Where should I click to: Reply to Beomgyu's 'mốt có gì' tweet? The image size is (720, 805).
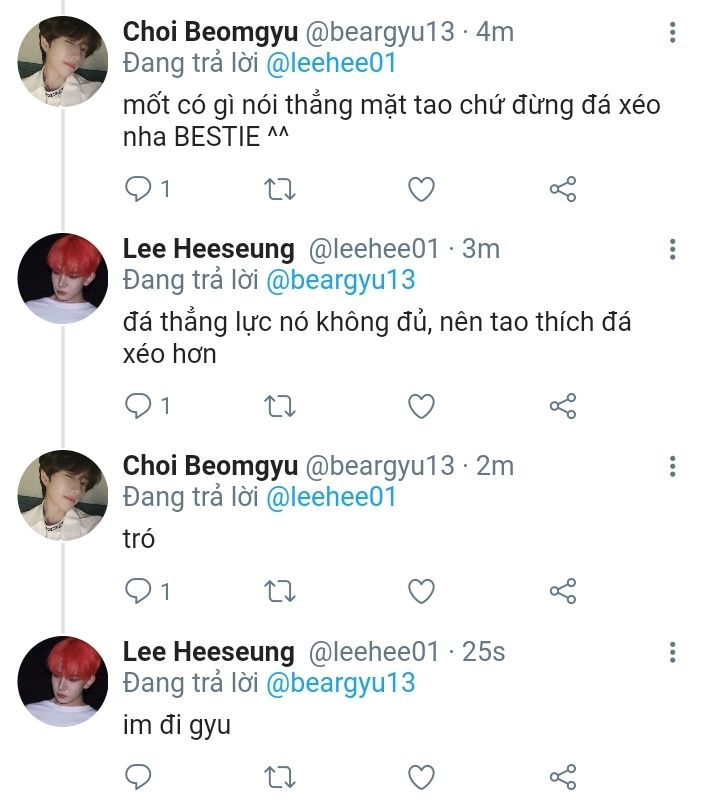click(x=137, y=188)
